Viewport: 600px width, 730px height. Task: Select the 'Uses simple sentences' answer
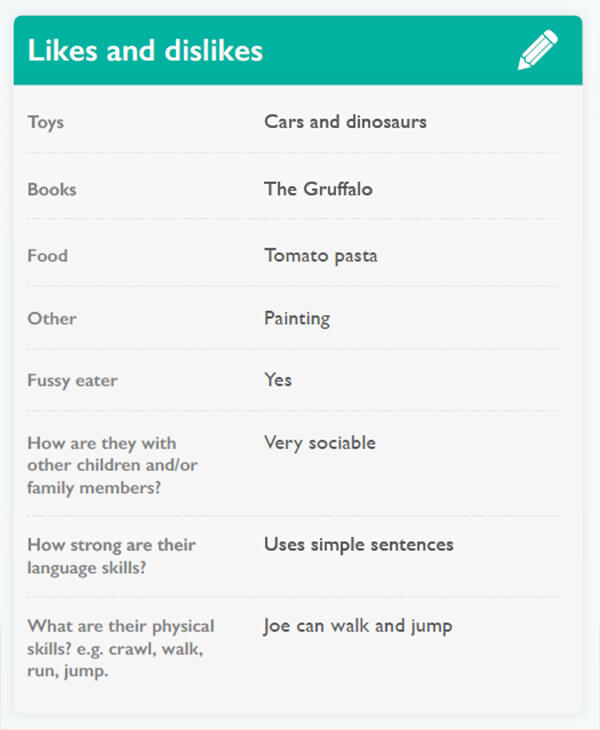(358, 545)
